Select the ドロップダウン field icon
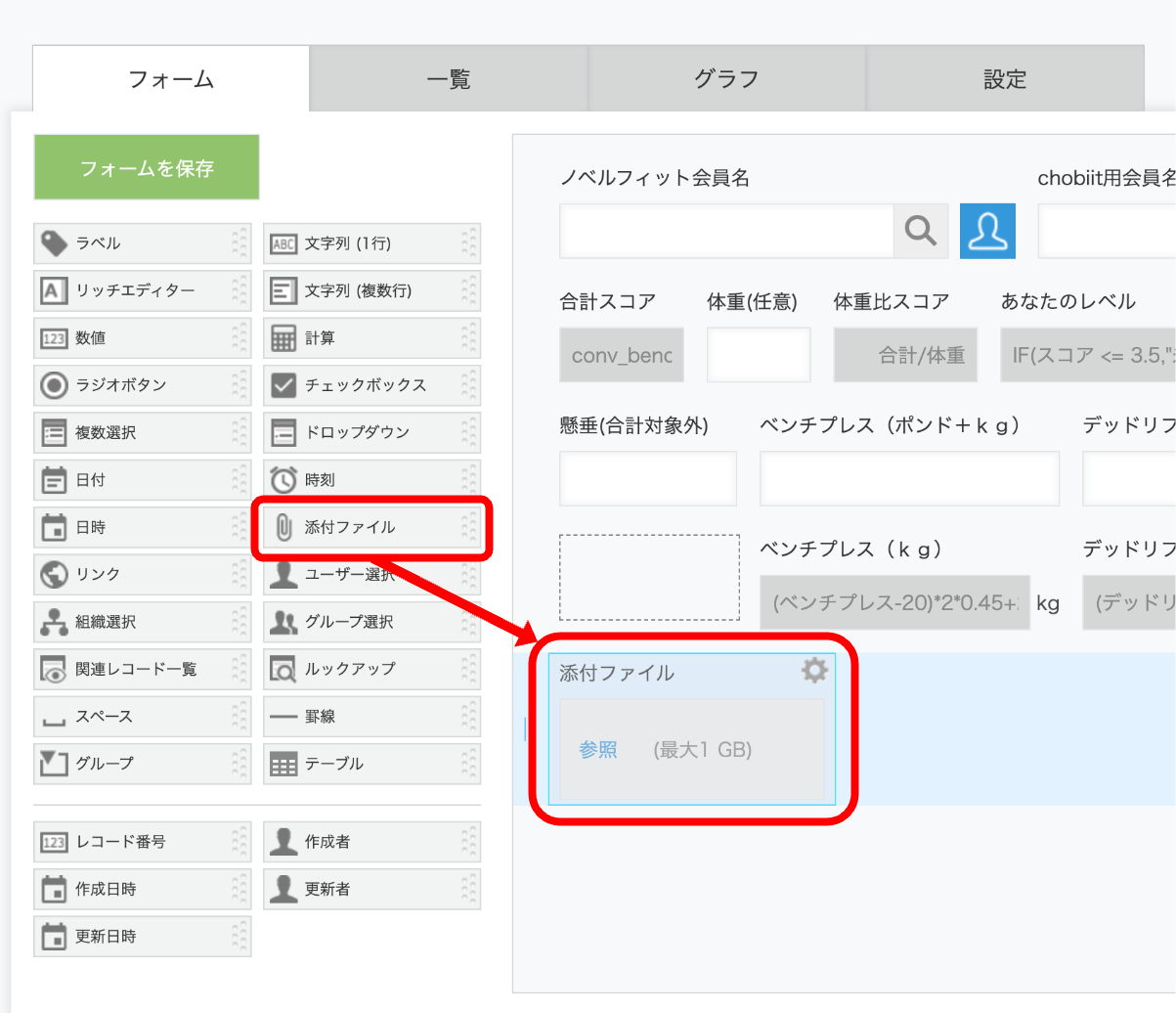This screenshot has width=1176, height=1013. tap(283, 432)
